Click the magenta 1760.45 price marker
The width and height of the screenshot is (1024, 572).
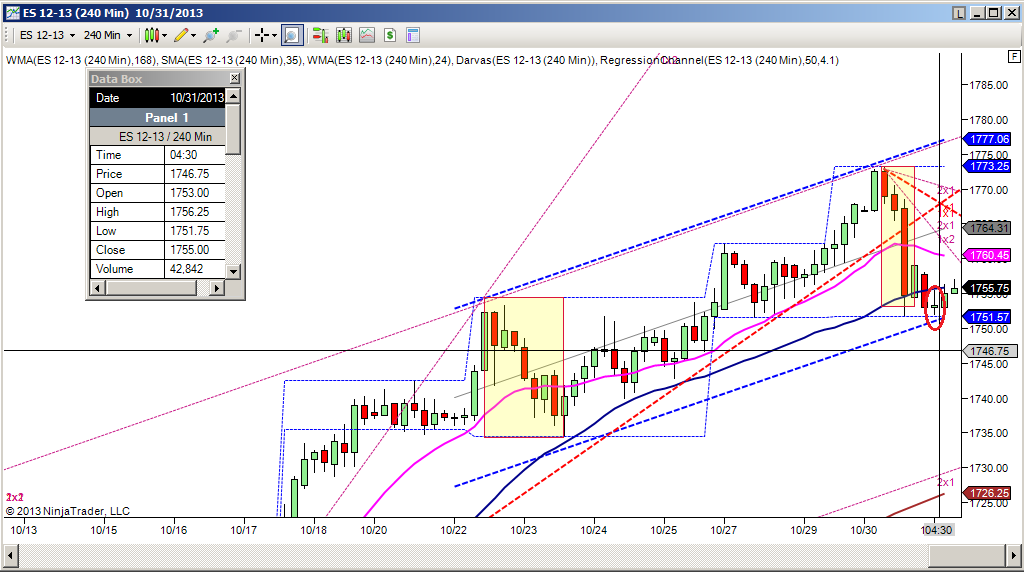[x=987, y=255]
